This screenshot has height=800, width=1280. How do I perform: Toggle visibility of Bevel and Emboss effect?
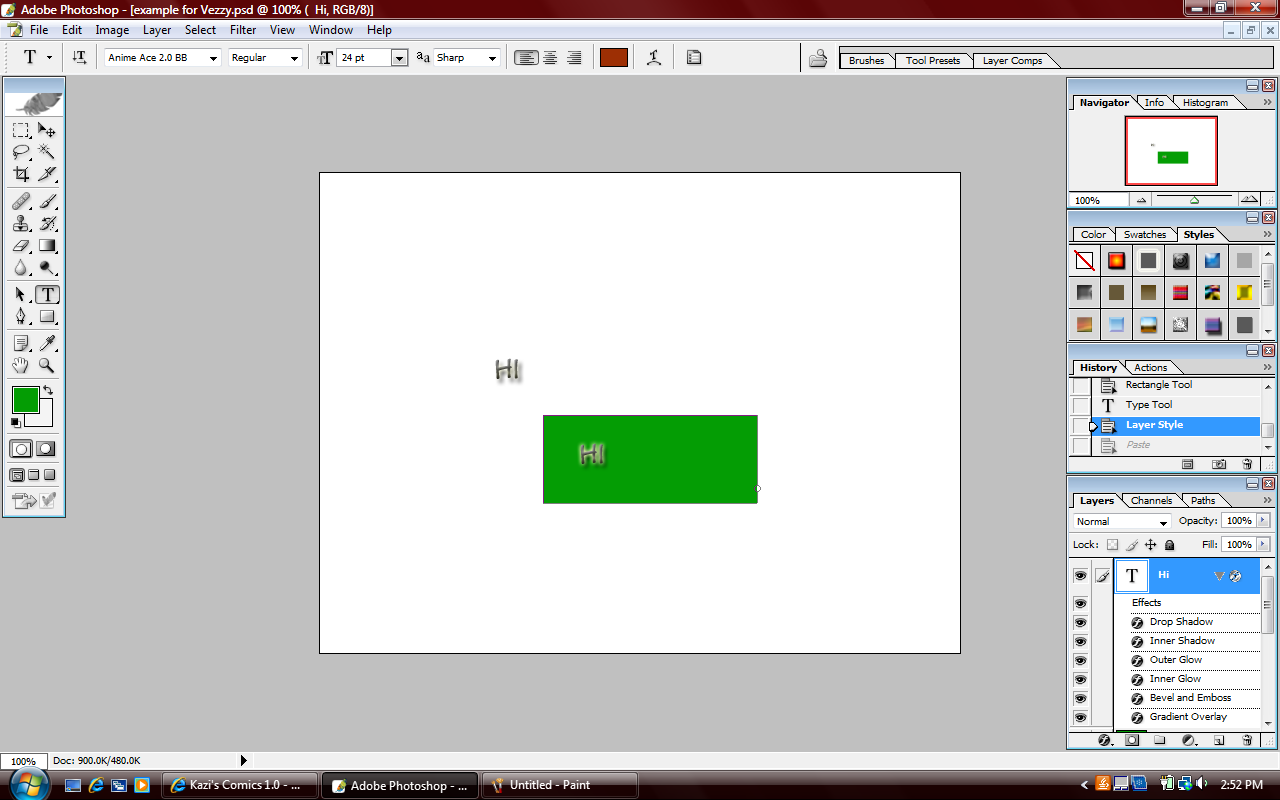coord(1080,698)
